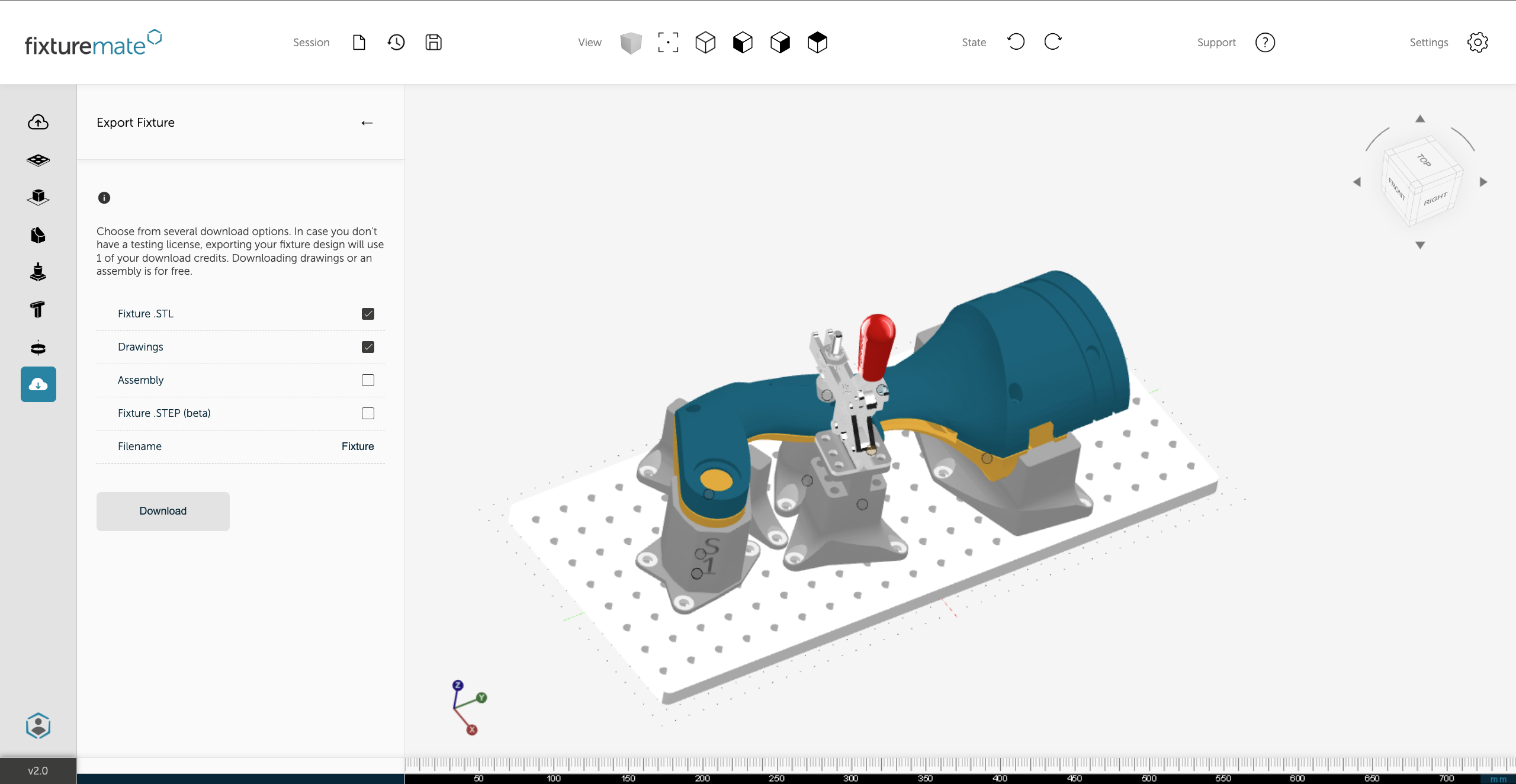Enable the Assembly export option
1516x784 pixels.
coord(368,380)
